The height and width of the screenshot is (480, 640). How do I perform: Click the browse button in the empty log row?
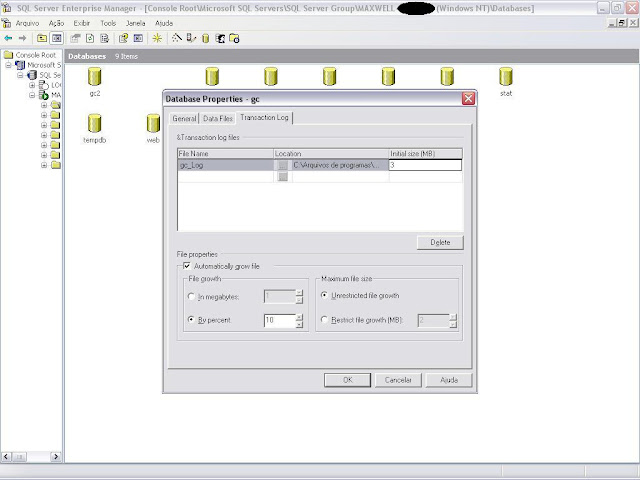282,177
